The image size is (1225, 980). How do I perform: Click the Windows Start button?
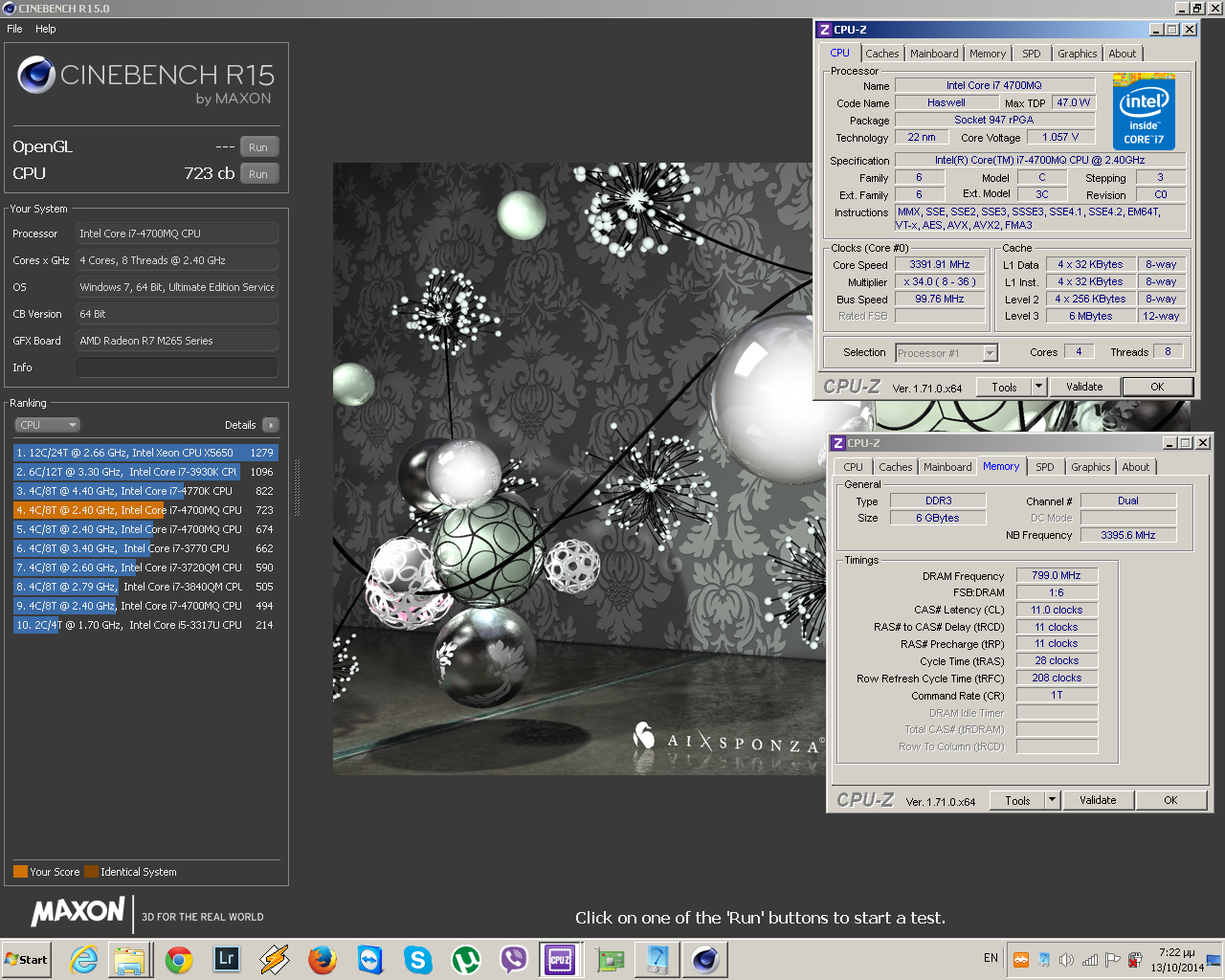pos(27,959)
